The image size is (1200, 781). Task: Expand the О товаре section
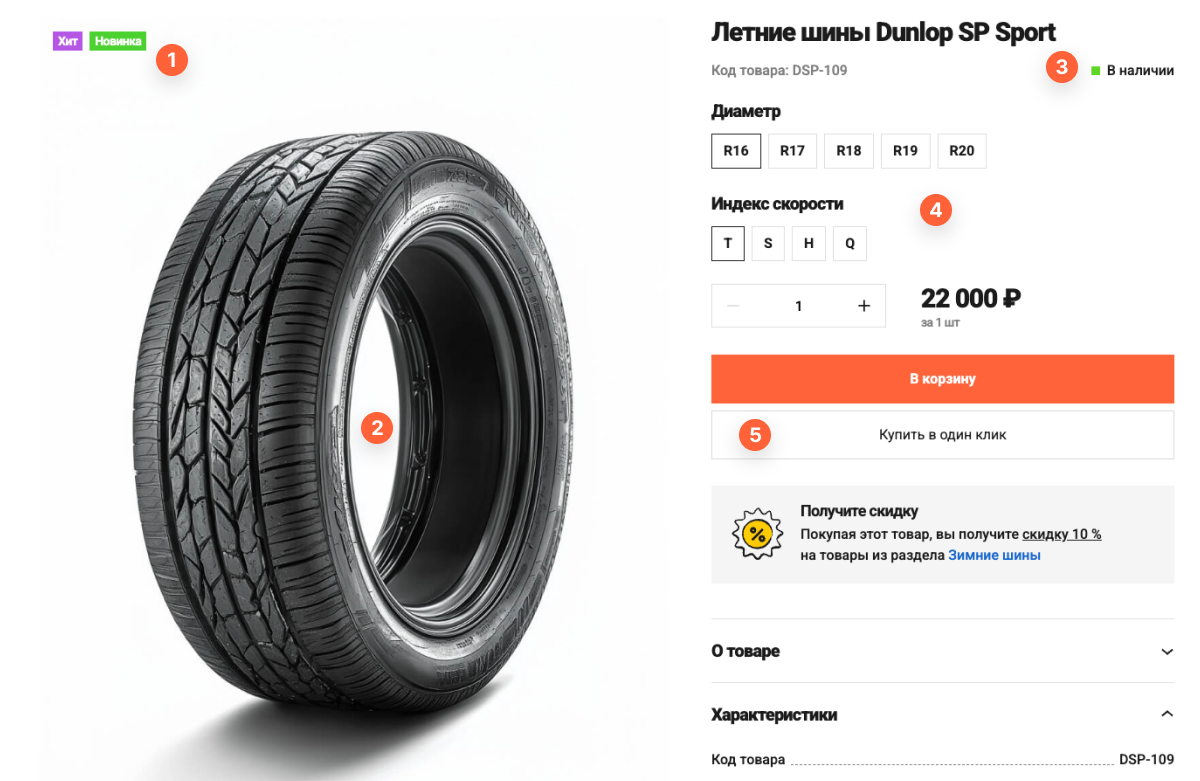tap(942, 651)
